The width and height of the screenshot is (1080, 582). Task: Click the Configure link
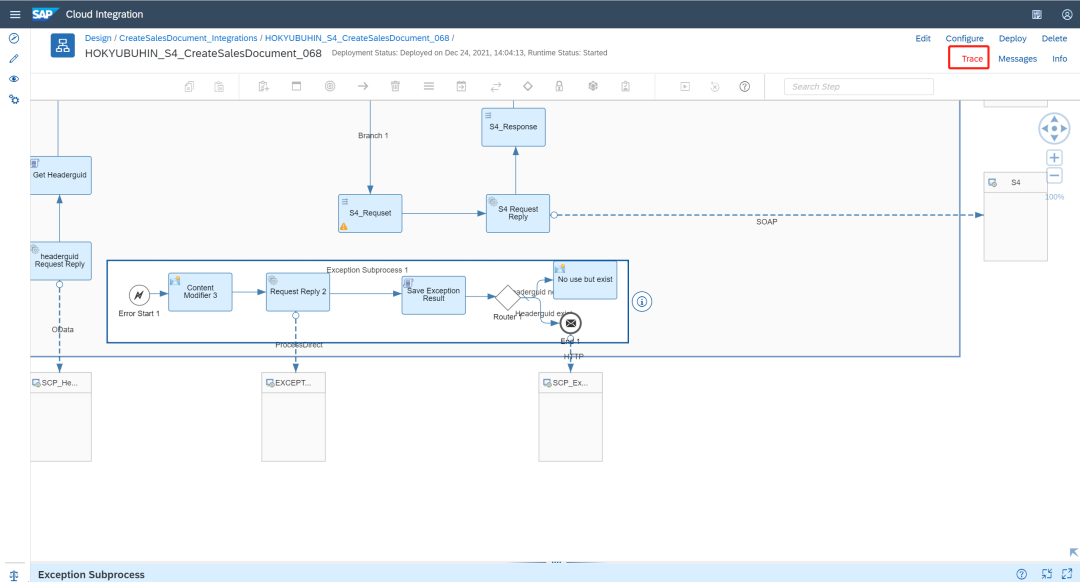coord(964,39)
